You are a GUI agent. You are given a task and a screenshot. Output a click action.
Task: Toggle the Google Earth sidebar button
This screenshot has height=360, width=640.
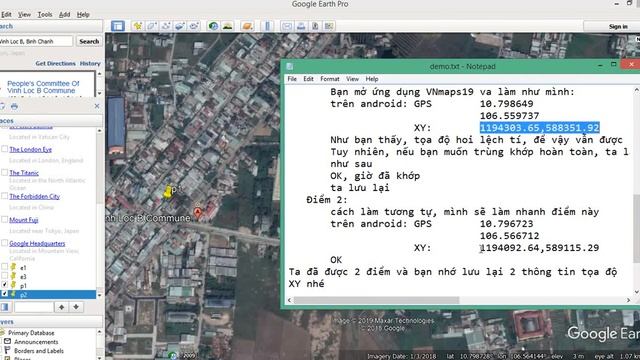point(118,26)
